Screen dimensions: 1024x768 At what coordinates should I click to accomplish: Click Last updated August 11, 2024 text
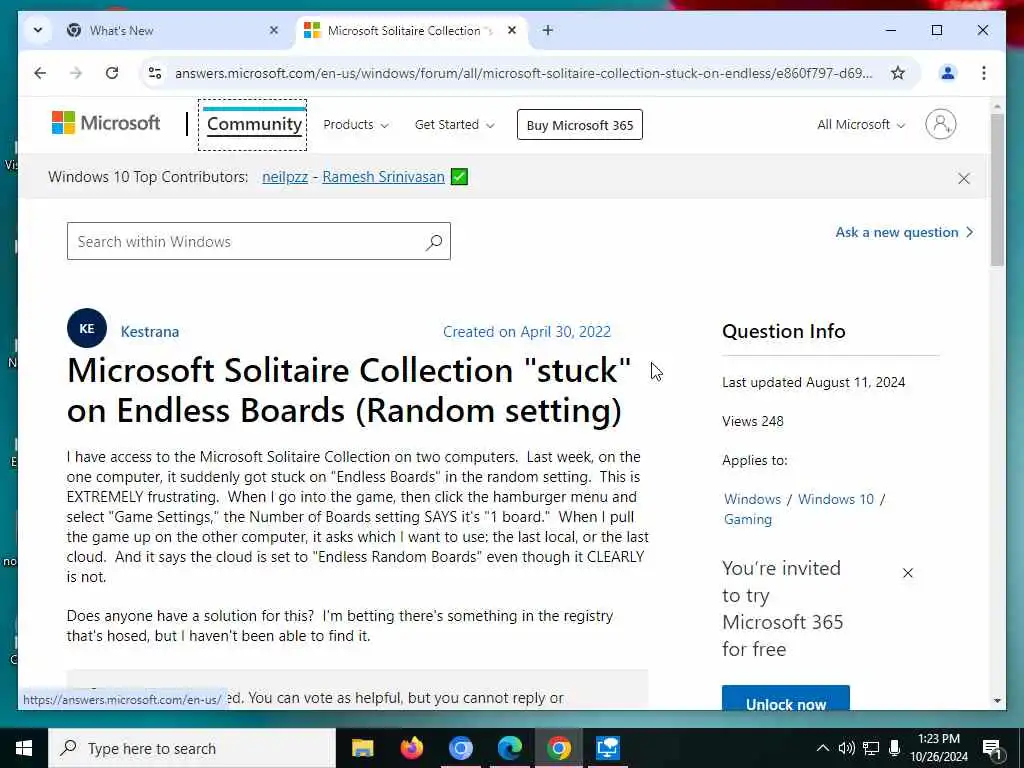(814, 382)
